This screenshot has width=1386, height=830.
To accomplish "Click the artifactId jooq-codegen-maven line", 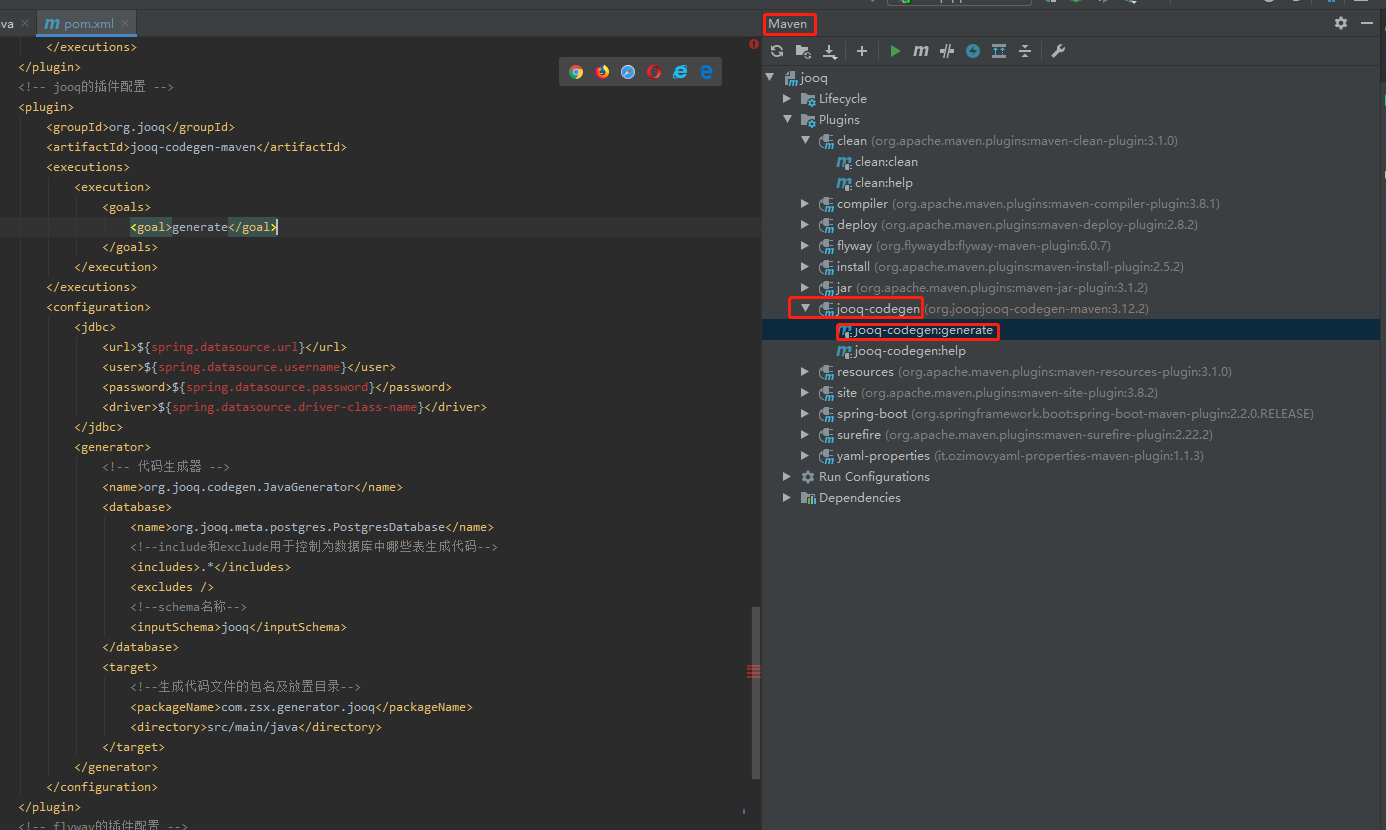I will point(197,147).
